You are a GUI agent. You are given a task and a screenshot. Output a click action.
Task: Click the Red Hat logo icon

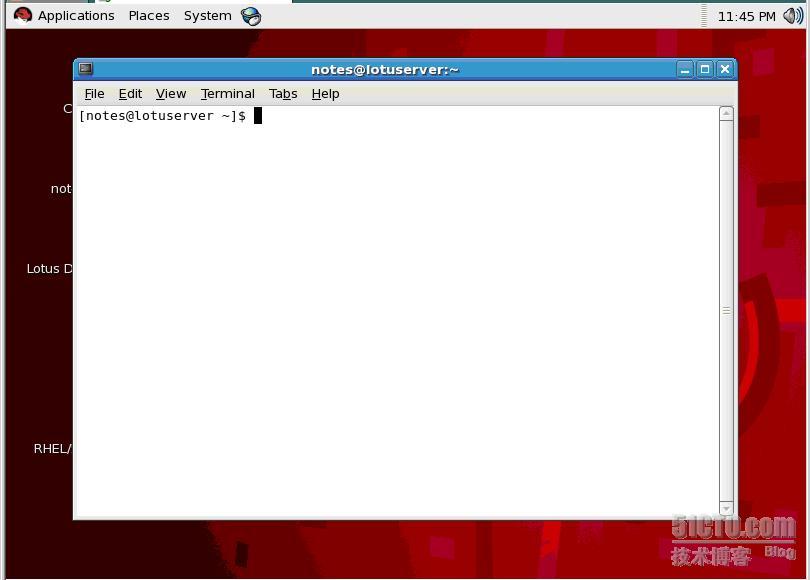pos(23,15)
